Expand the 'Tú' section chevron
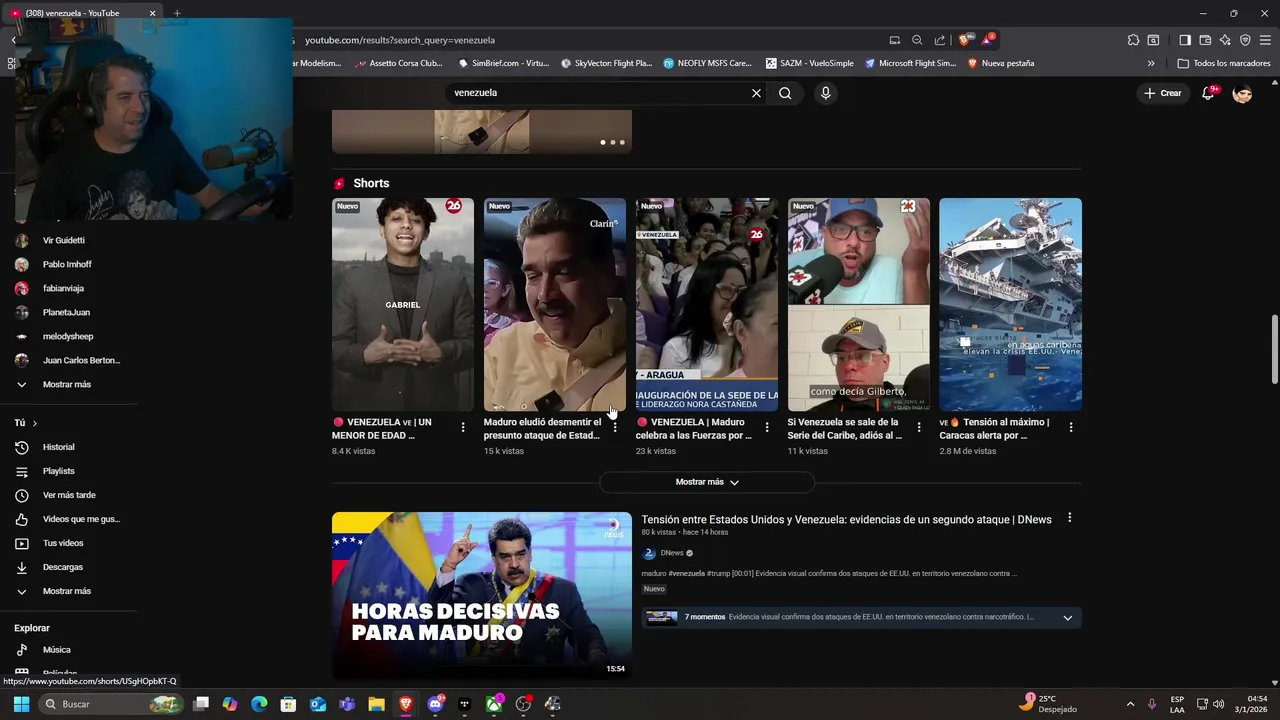Image resolution: width=1280 pixels, height=720 pixels. tap(34, 423)
